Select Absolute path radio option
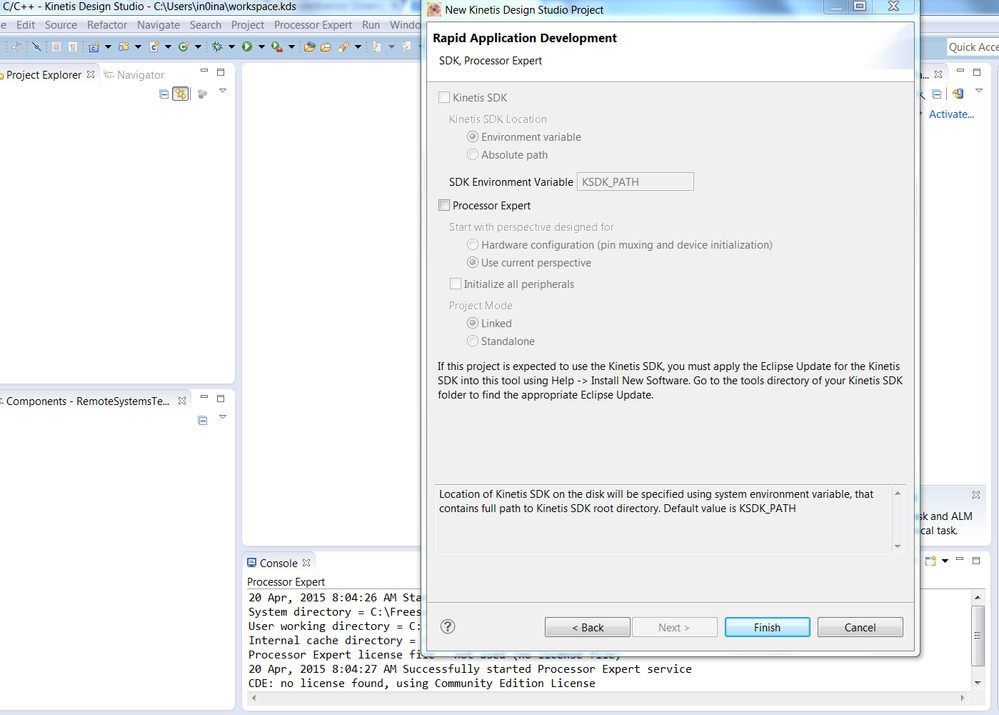Screen dimensions: 999x715 click(x=473, y=154)
